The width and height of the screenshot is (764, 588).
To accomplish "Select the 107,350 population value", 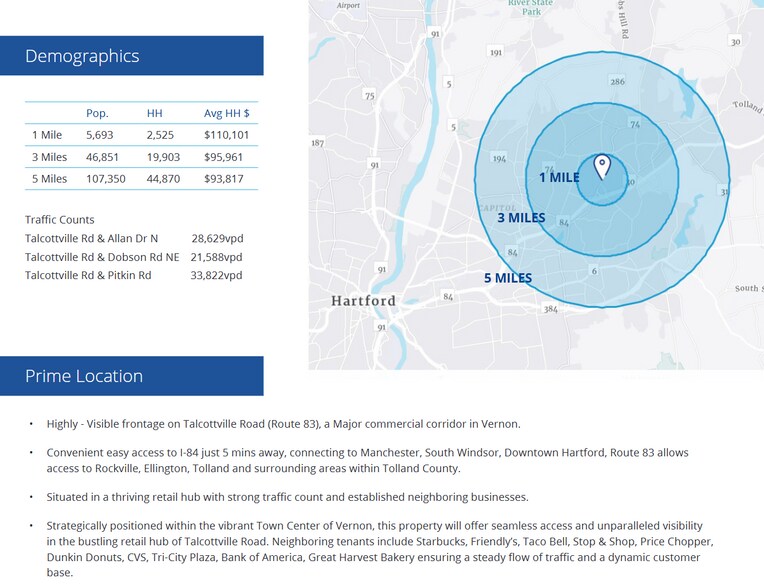I will tap(105, 178).
